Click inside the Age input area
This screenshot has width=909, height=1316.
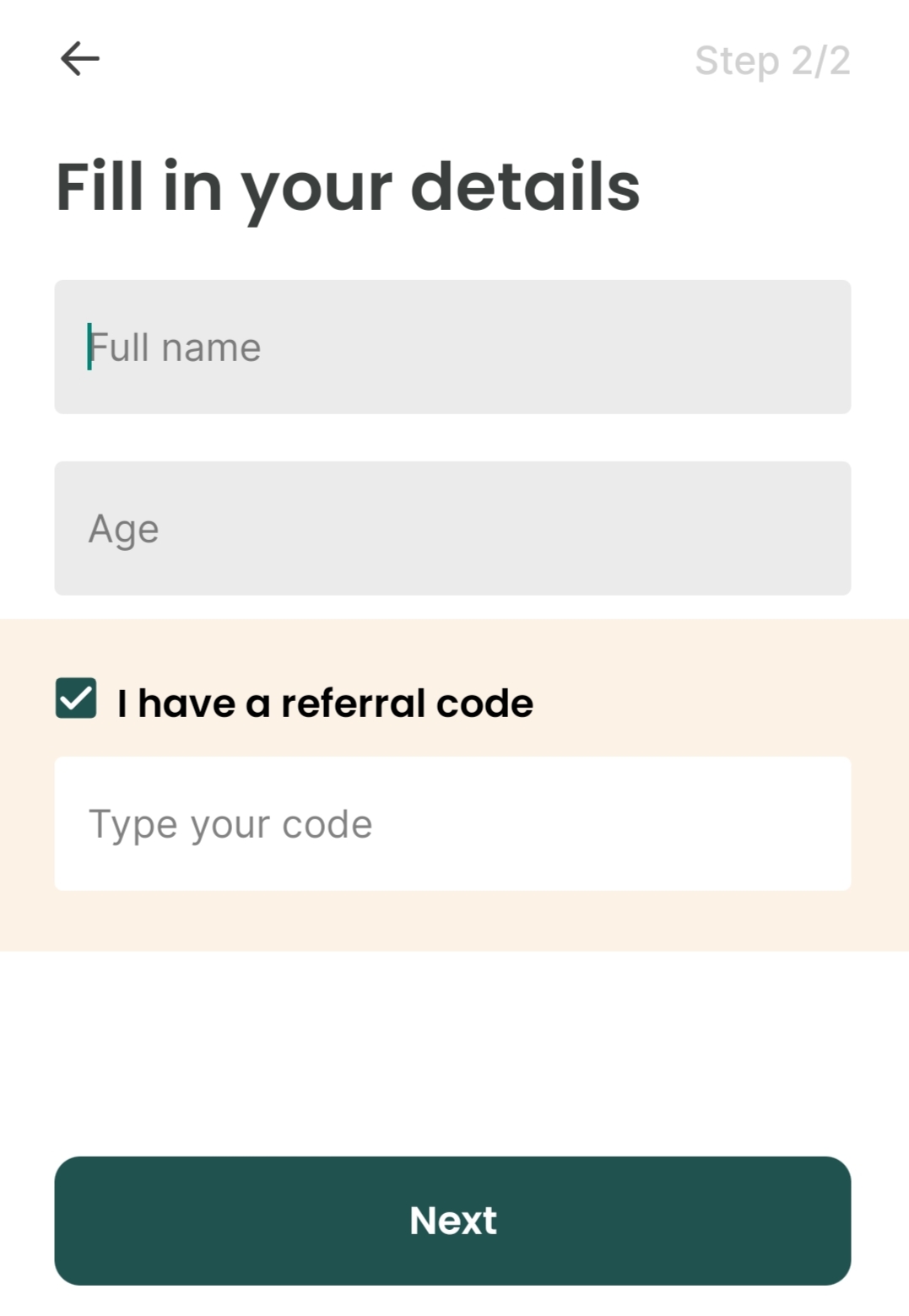tap(452, 528)
